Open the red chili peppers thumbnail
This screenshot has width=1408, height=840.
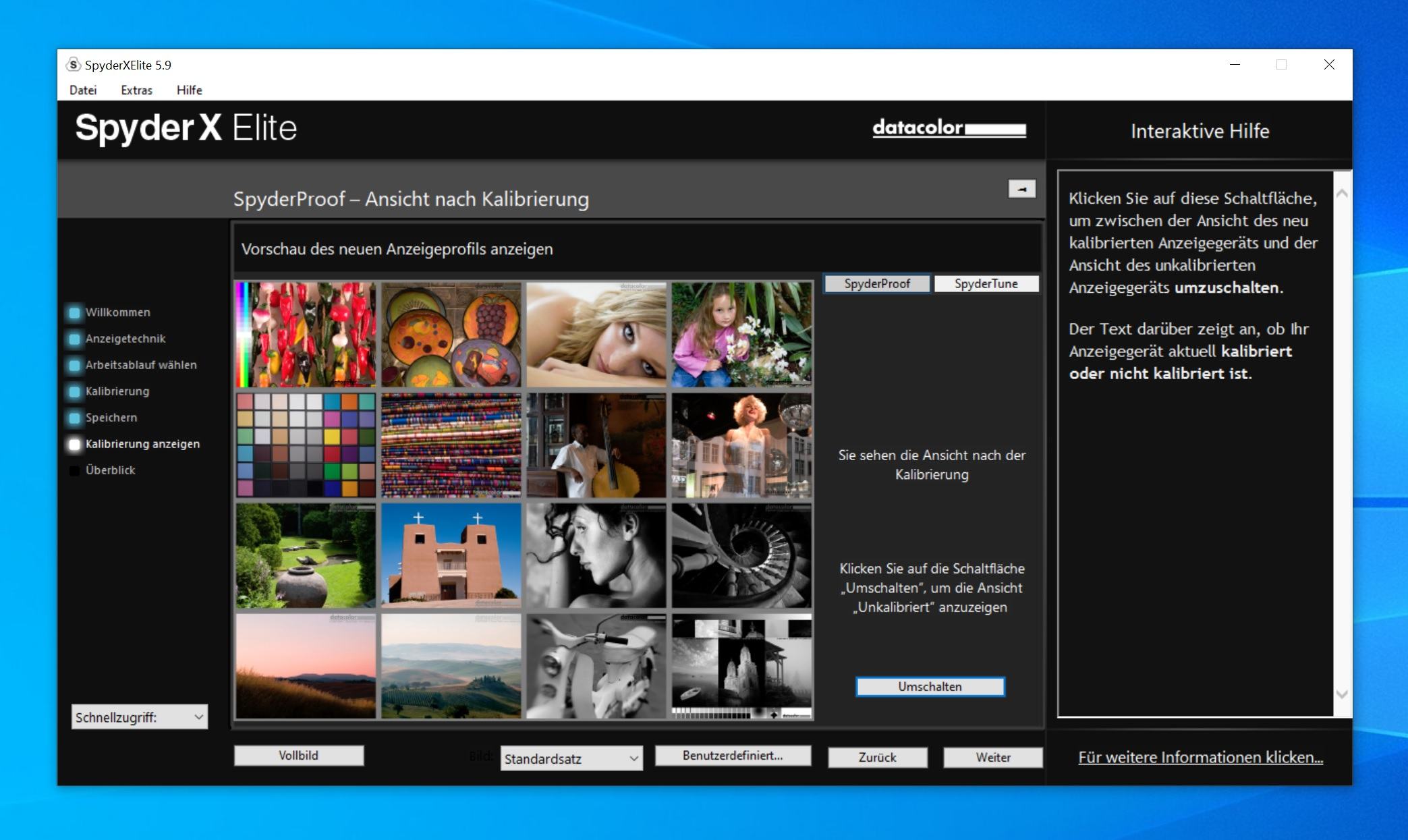coord(306,334)
